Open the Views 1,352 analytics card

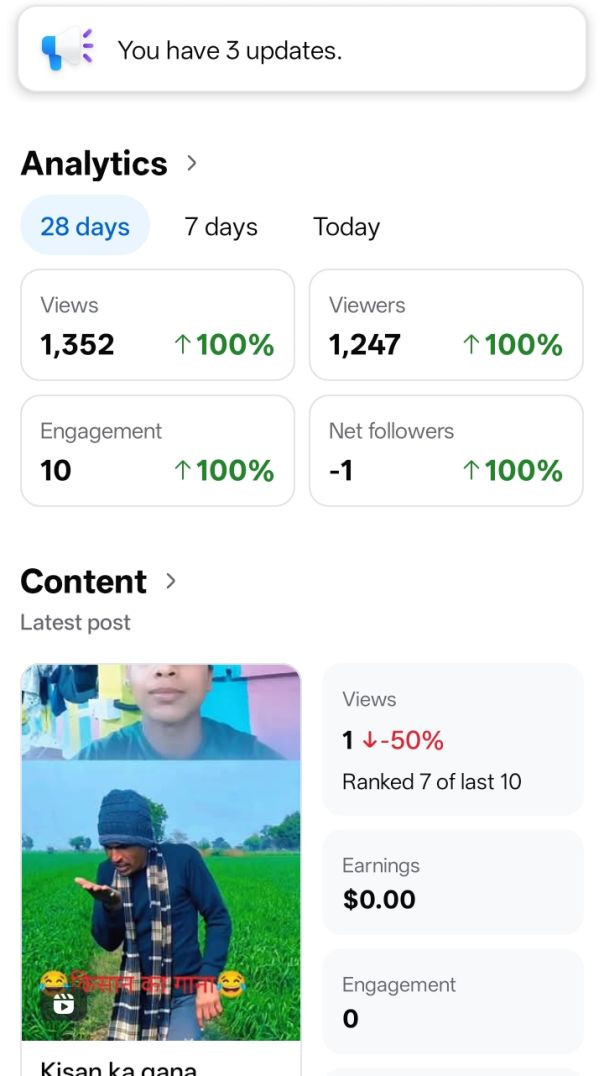pyautogui.click(x=157, y=325)
